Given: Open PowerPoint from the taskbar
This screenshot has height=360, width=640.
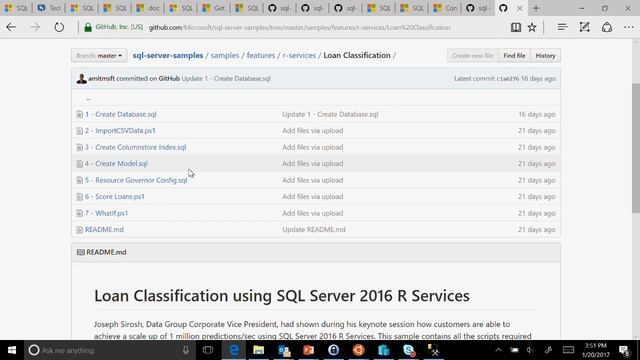Looking at the screenshot, I should click(309, 350).
